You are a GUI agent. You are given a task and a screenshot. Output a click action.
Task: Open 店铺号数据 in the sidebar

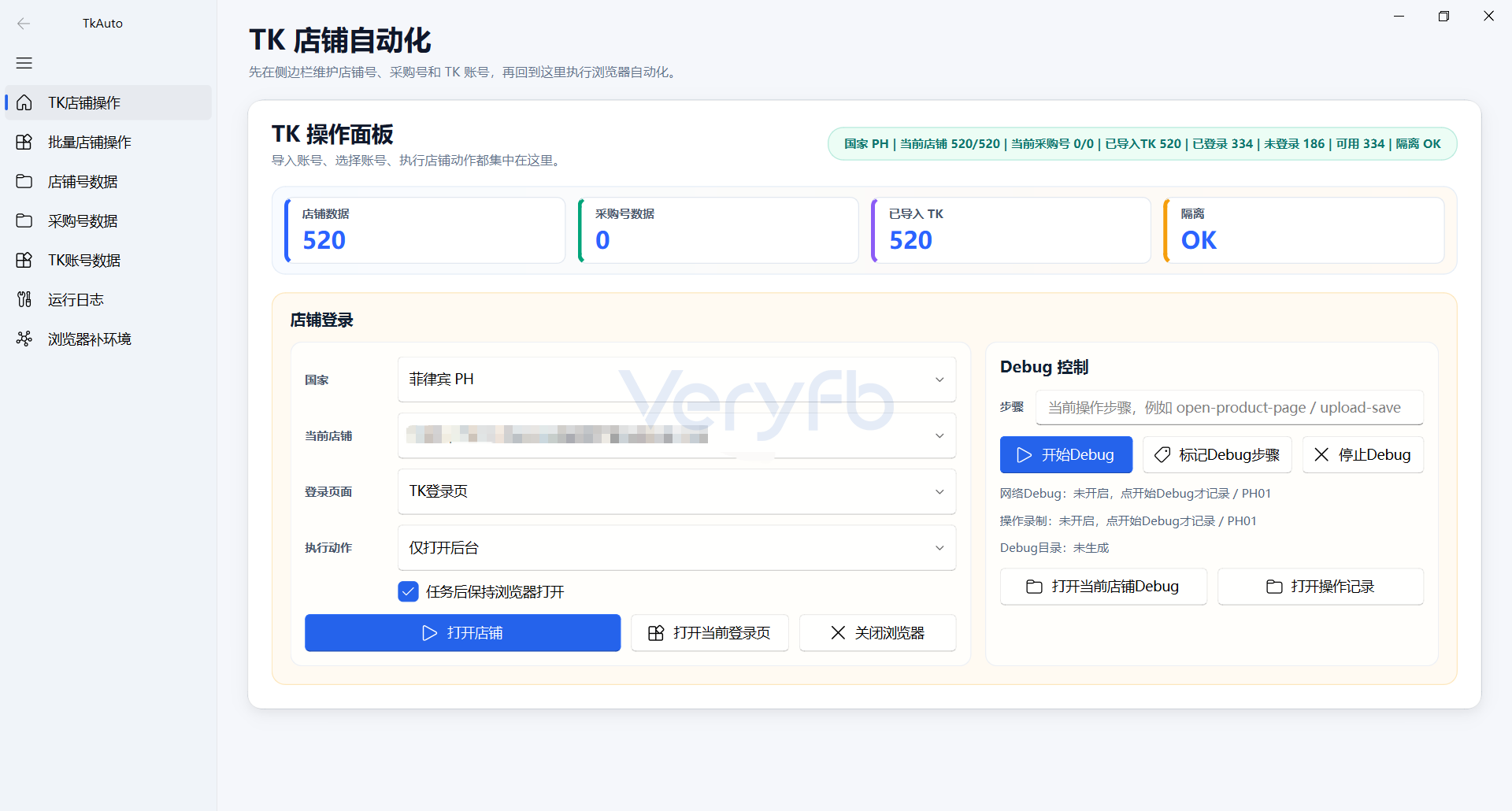pos(109,182)
